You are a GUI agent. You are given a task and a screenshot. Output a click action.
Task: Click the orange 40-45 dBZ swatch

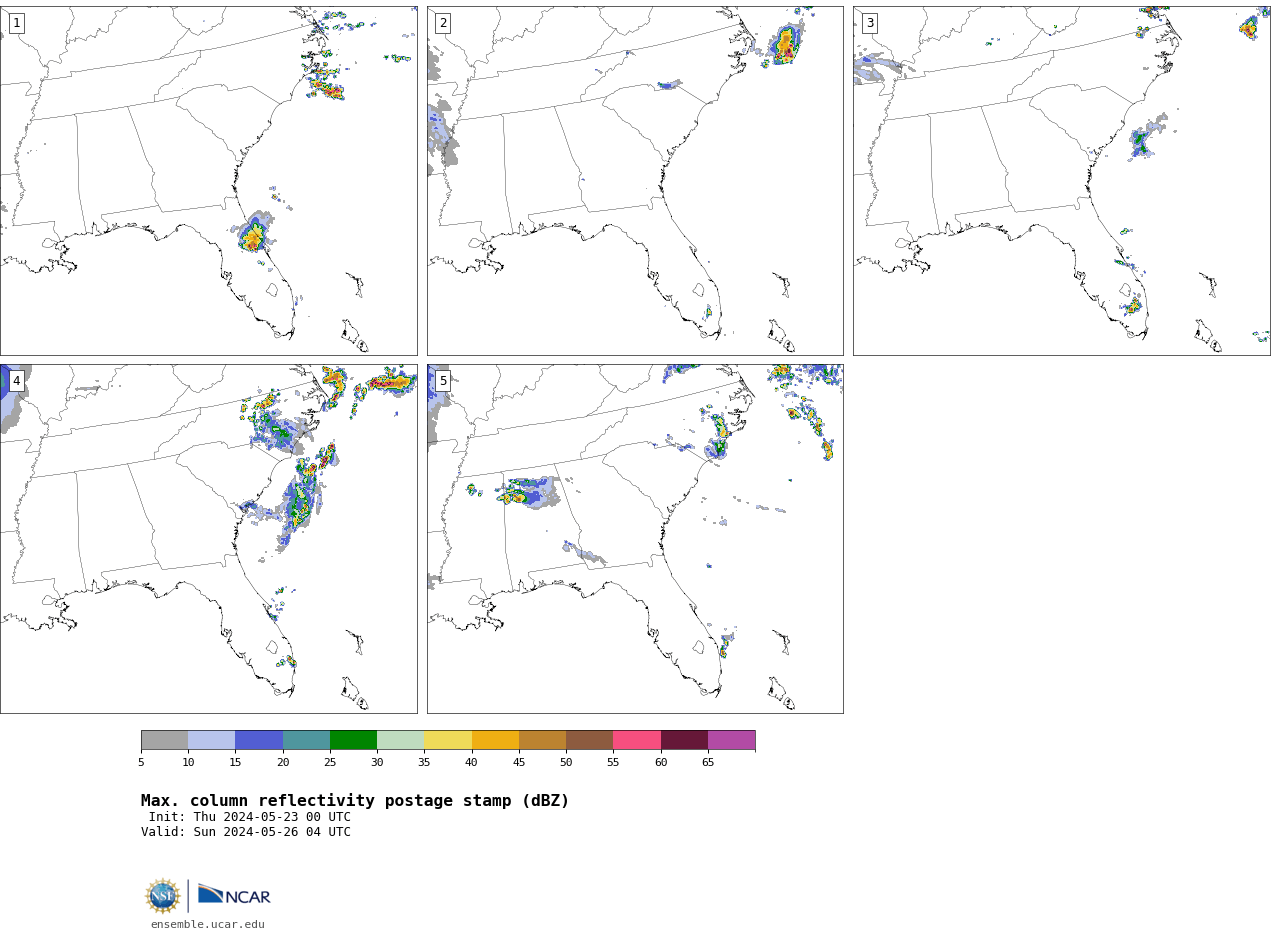[495, 740]
